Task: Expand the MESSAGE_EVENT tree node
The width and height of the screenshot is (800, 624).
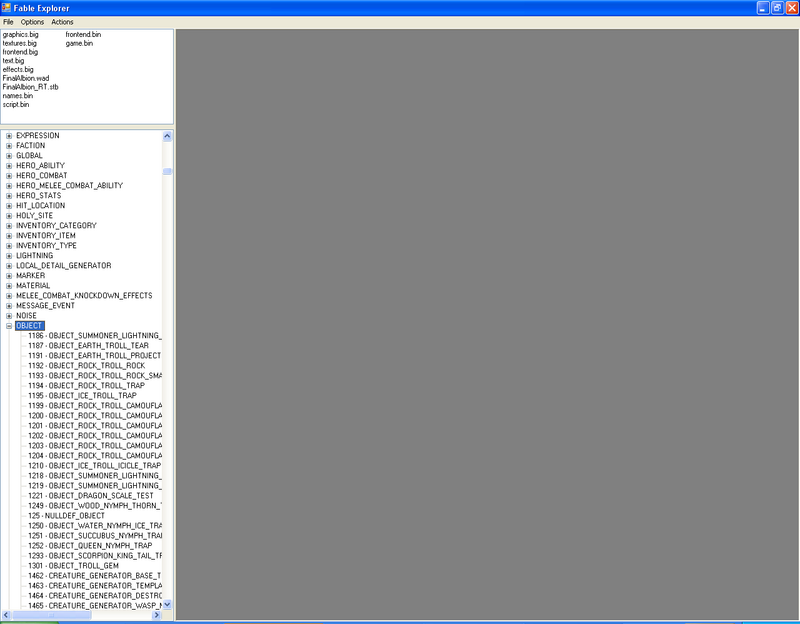Action: tap(9, 306)
